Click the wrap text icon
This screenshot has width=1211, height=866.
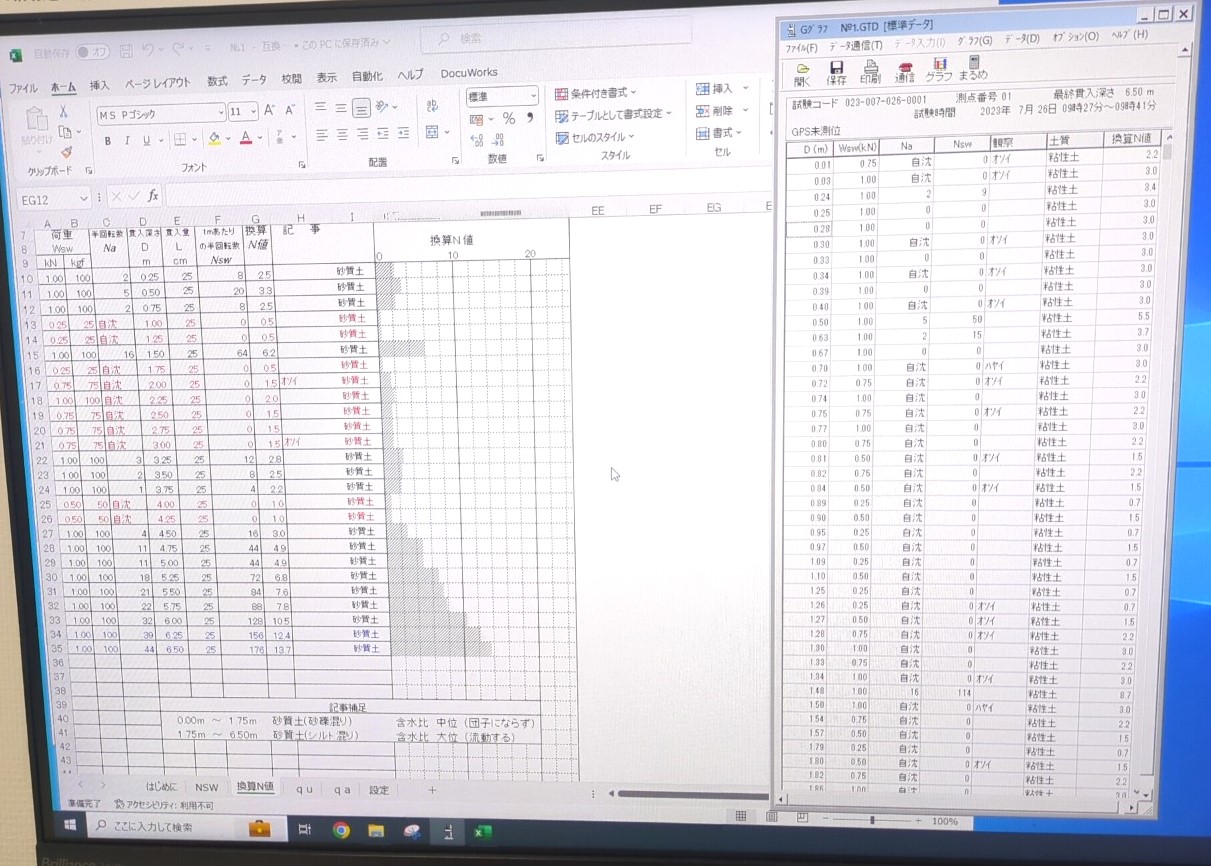point(432,106)
